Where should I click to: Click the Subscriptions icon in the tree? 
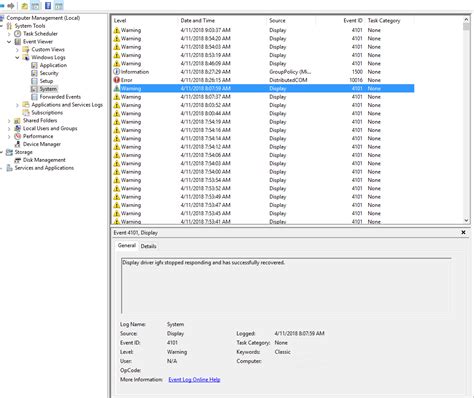click(26, 113)
